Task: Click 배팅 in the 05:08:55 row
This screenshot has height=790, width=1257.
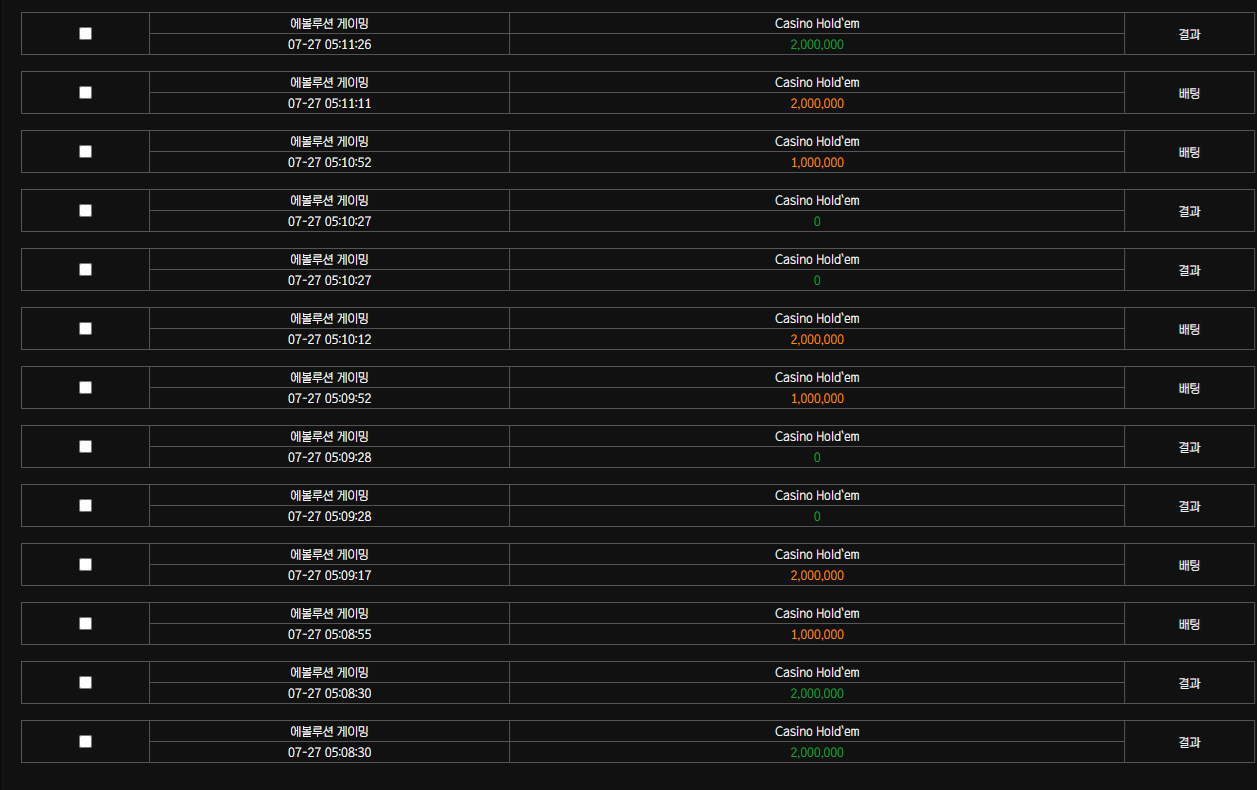Action: (x=1189, y=624)
